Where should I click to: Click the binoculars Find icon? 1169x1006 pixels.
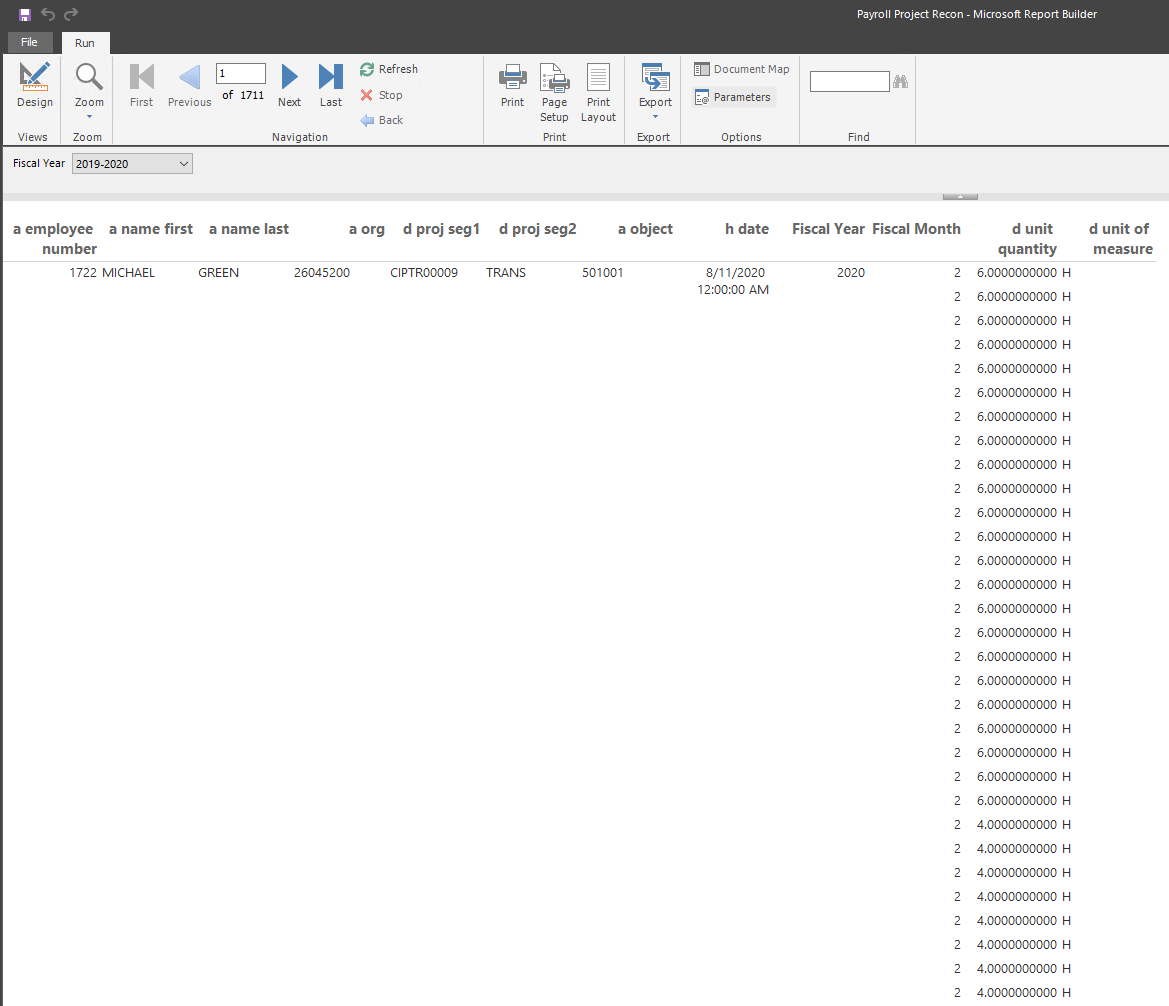click(901, 82)
